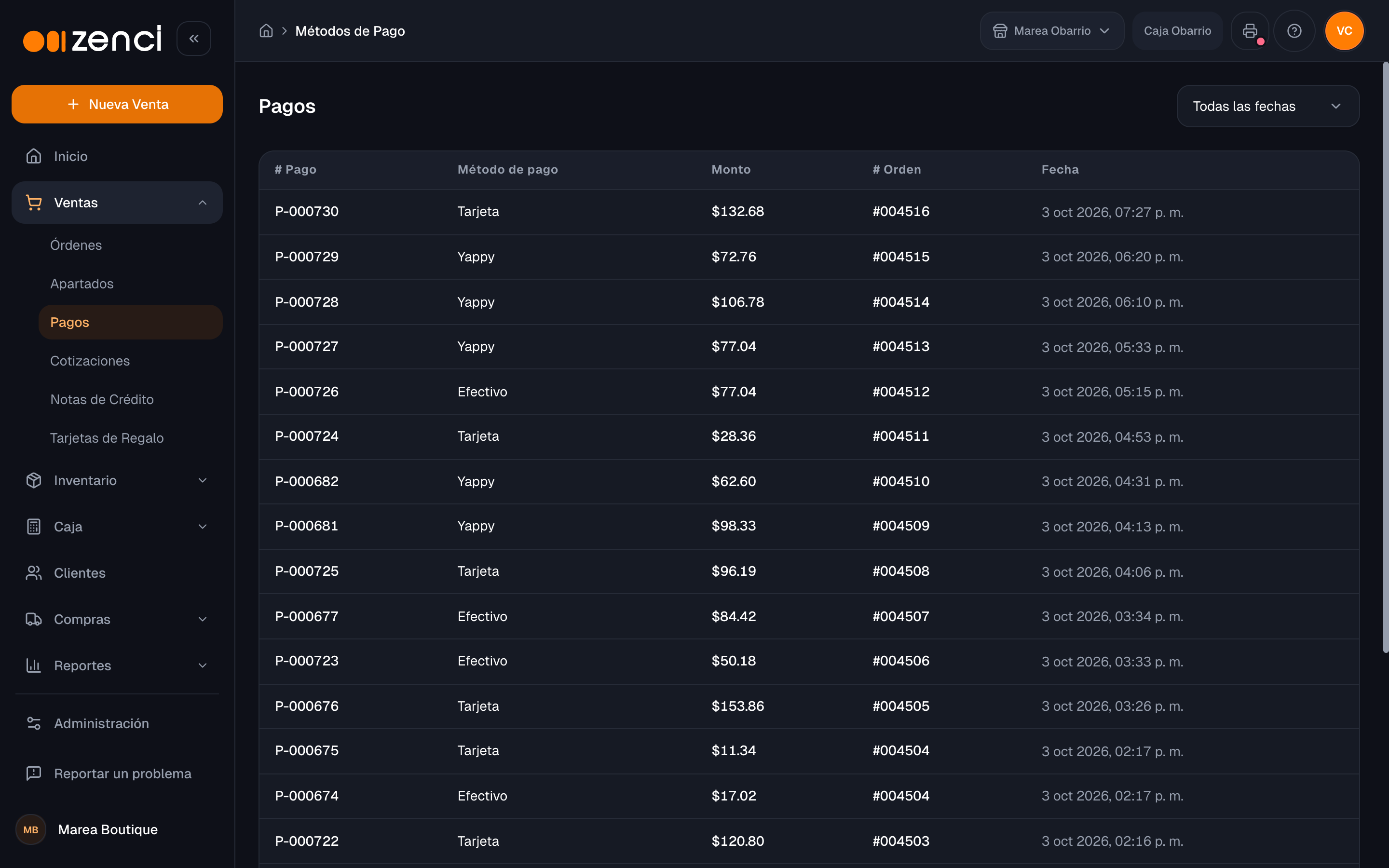
Task: Open the Marea Obarrio store selector
Action: [x=1051, y=31]
